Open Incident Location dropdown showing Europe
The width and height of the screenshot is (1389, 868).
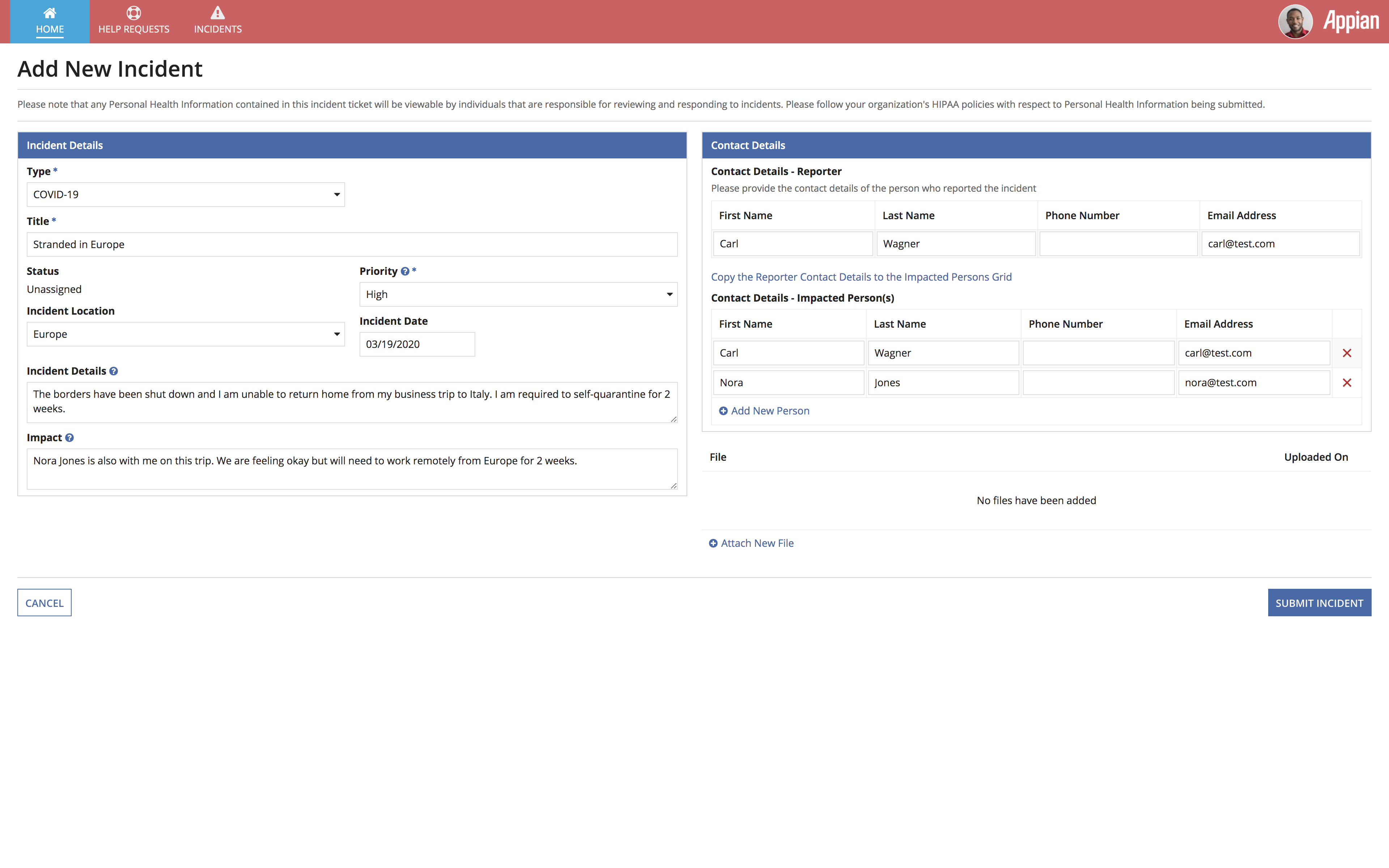pos(186,334)
